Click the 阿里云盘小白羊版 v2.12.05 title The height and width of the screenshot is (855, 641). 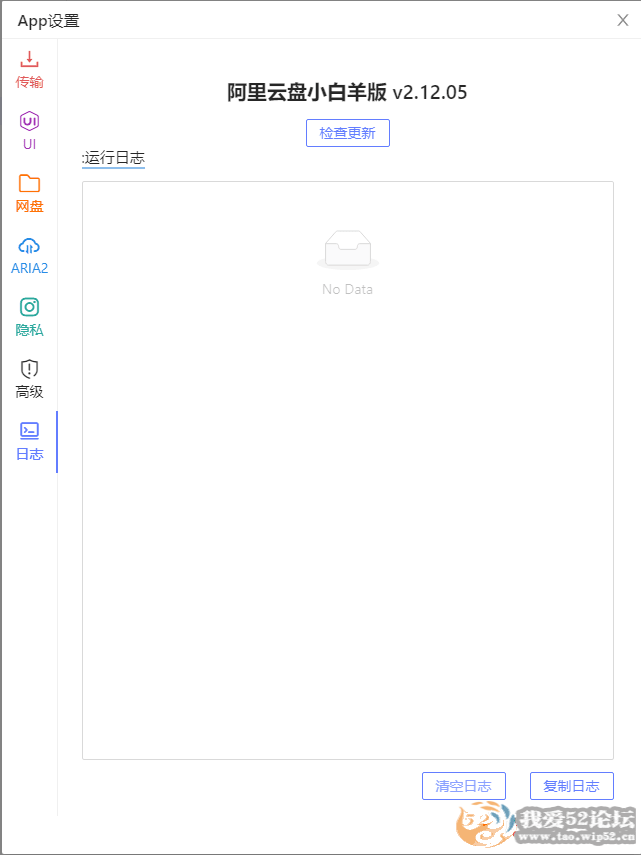pos(347,92)
